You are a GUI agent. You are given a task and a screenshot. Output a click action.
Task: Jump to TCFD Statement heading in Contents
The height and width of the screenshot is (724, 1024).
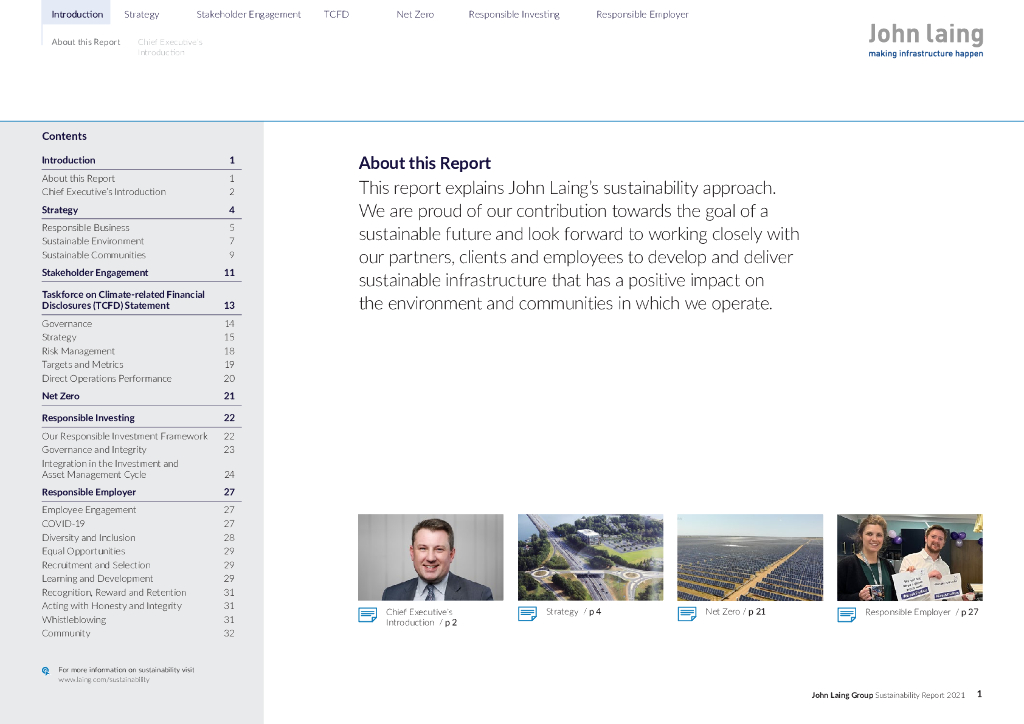tap(138, 300)
